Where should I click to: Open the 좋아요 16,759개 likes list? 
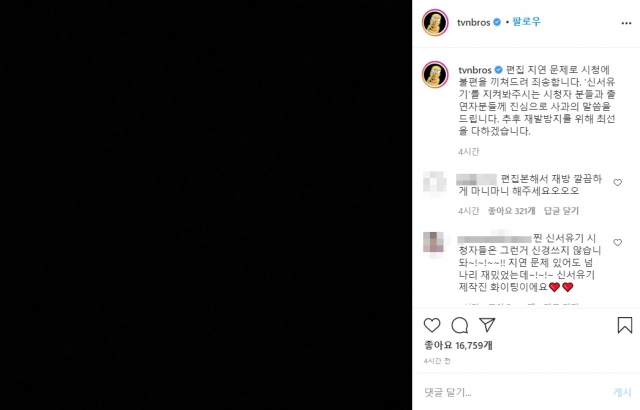pos(458,346)
